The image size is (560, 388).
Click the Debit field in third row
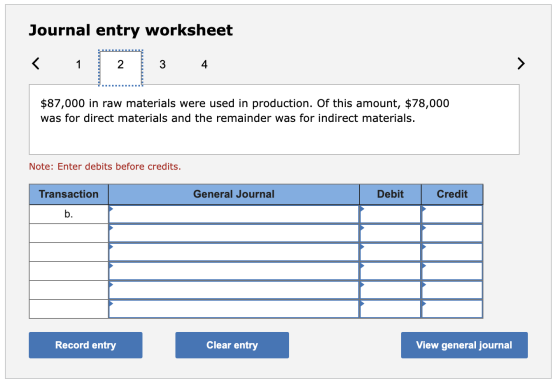pyautogui.click(x=390, y=252)
